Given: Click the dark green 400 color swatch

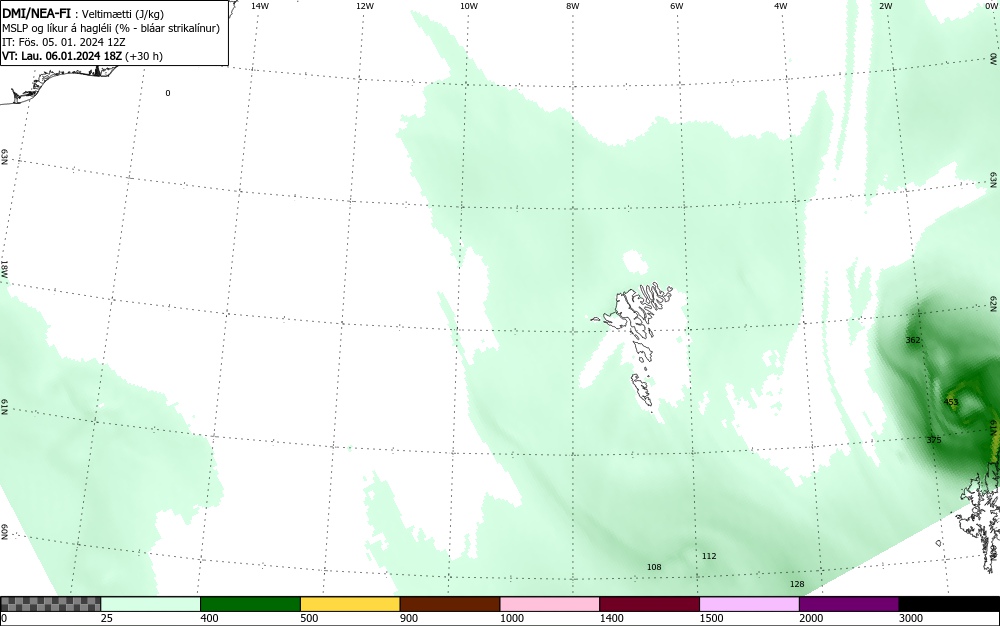Looking at the screenshot, I should (250, 604).
